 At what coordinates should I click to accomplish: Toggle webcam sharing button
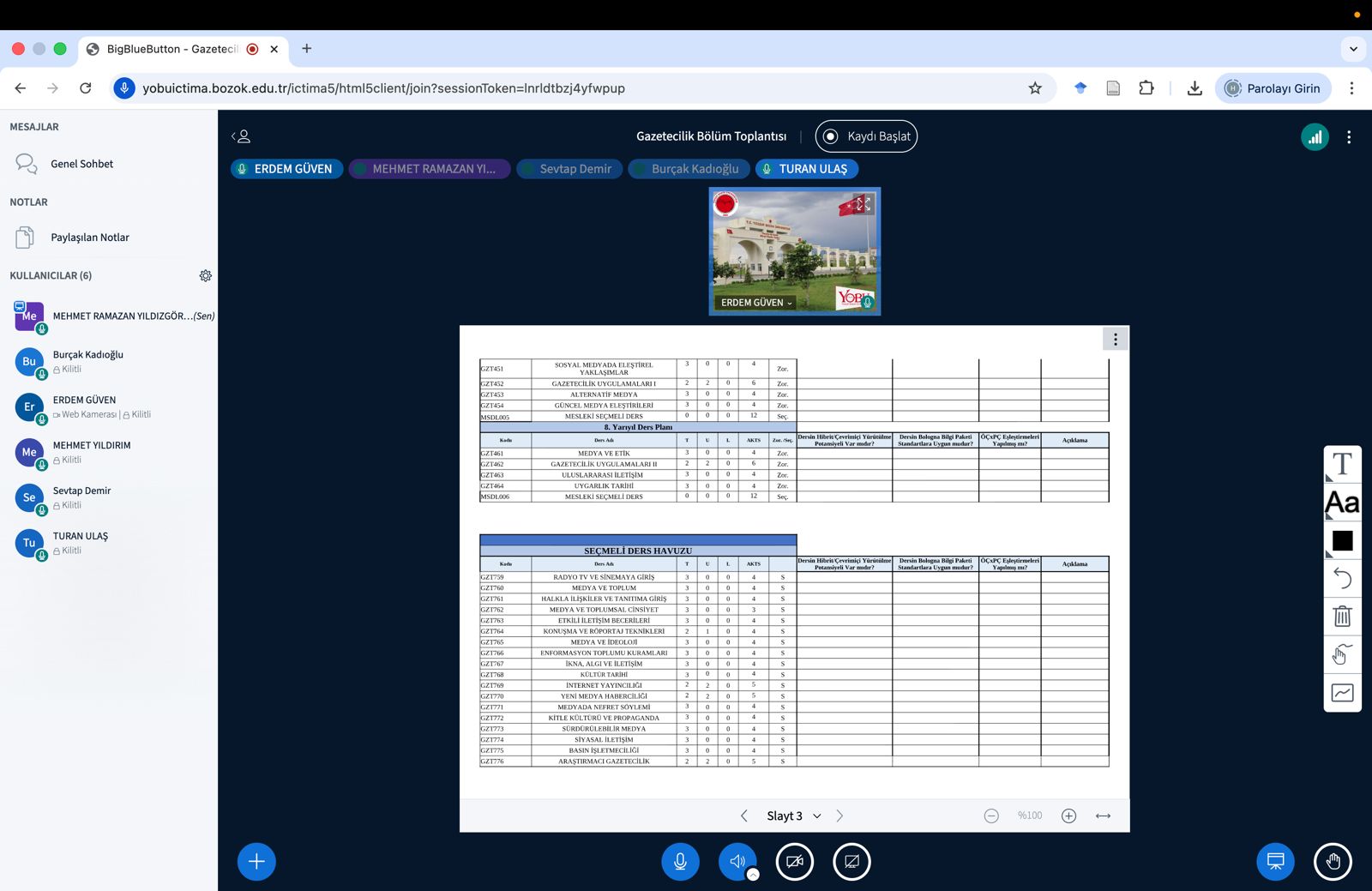tap(794, 862)
